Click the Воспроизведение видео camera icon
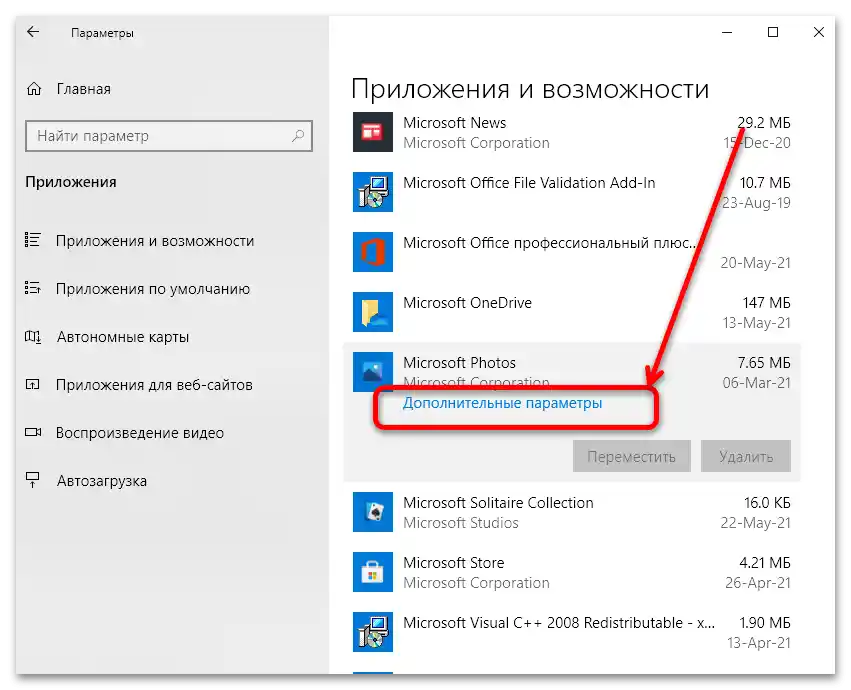Viewport: 851px width, 690px height. [x=33, y=433]
